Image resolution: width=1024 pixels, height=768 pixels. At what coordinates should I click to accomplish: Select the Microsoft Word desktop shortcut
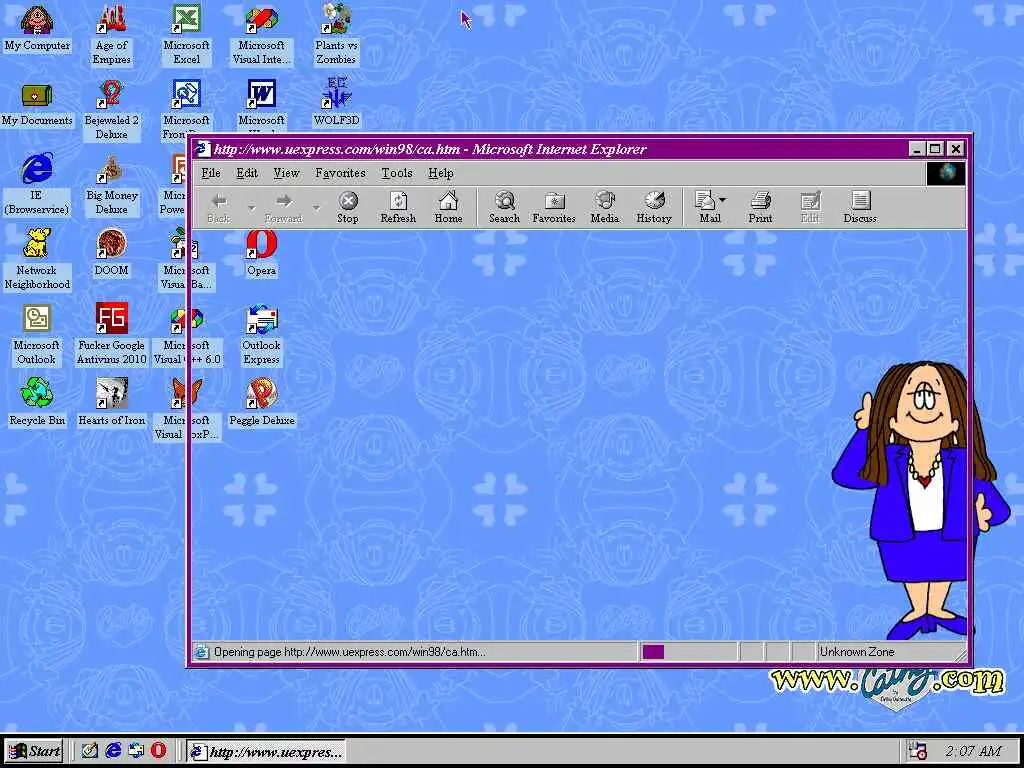(261, 104)
